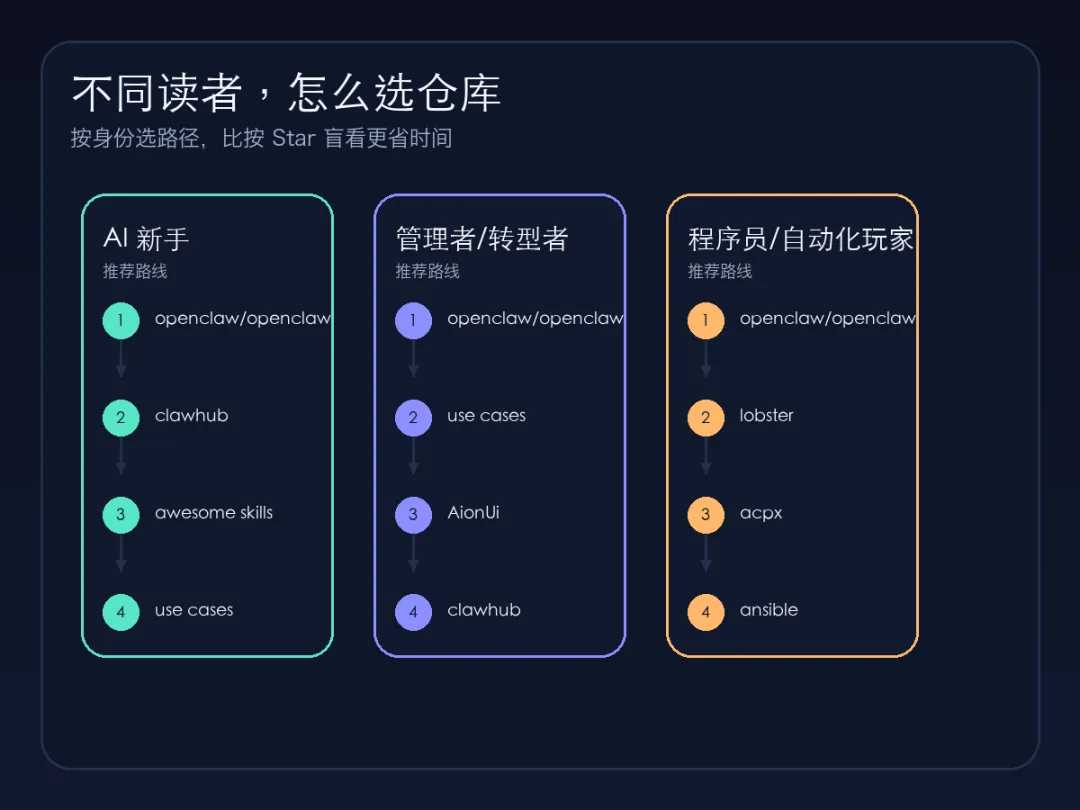Image resolution: width=1080 pixels, height=810 pixels.
Task: Click orange step 4 circle beside ansible
Action: (706, 612)
